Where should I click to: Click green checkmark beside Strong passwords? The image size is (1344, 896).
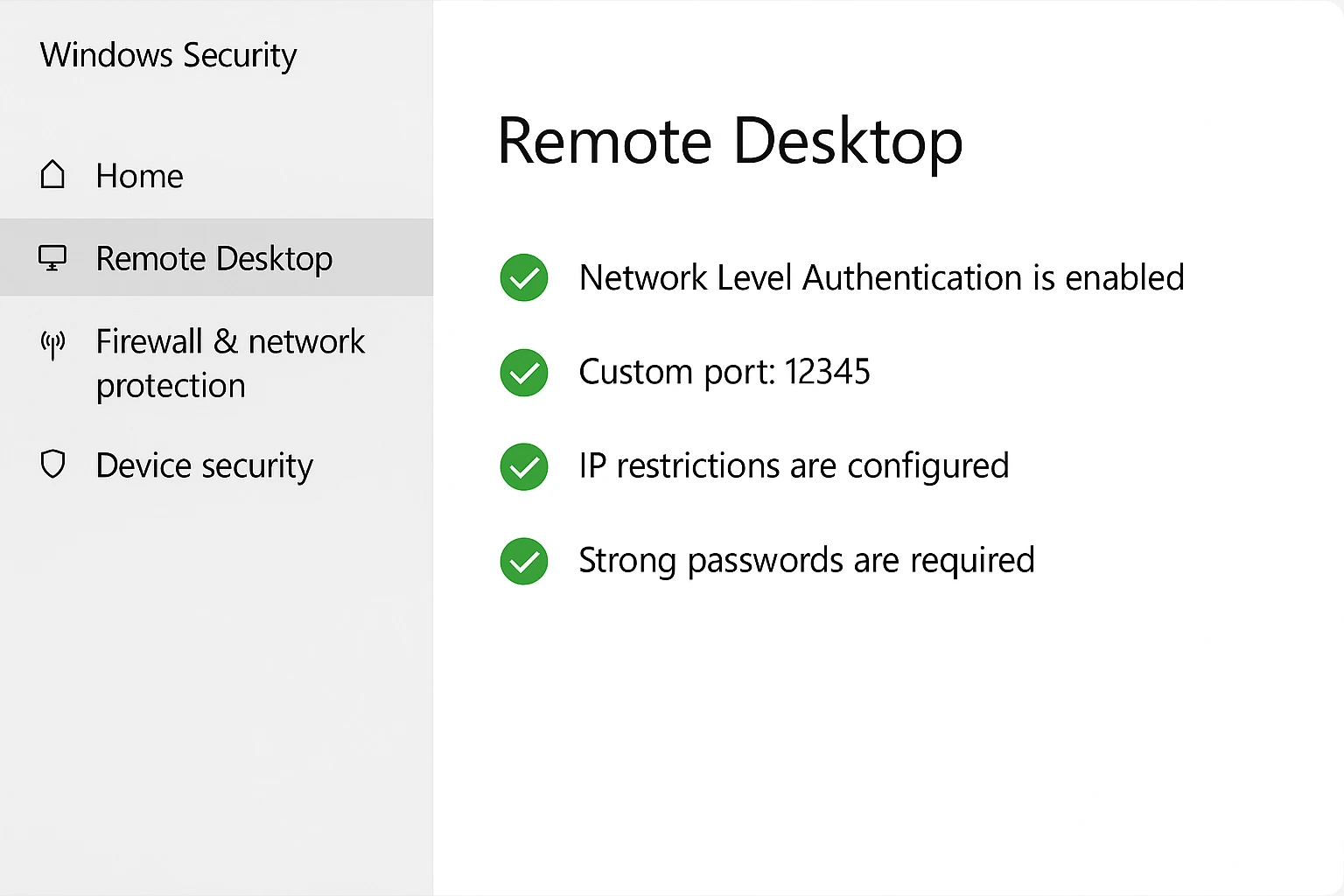[x=524, y=561]
